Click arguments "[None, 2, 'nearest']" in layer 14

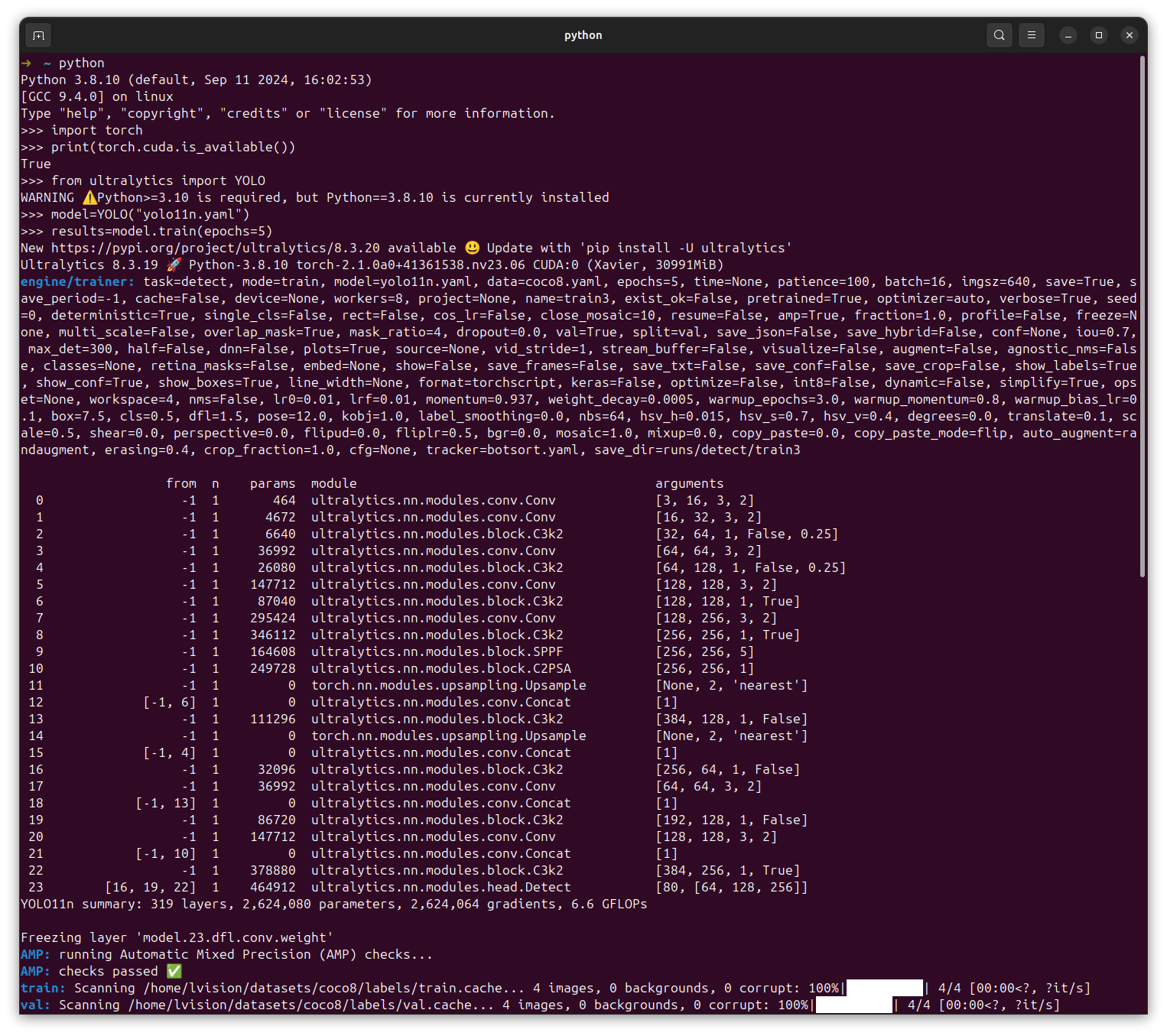click(x=732, y=736)
